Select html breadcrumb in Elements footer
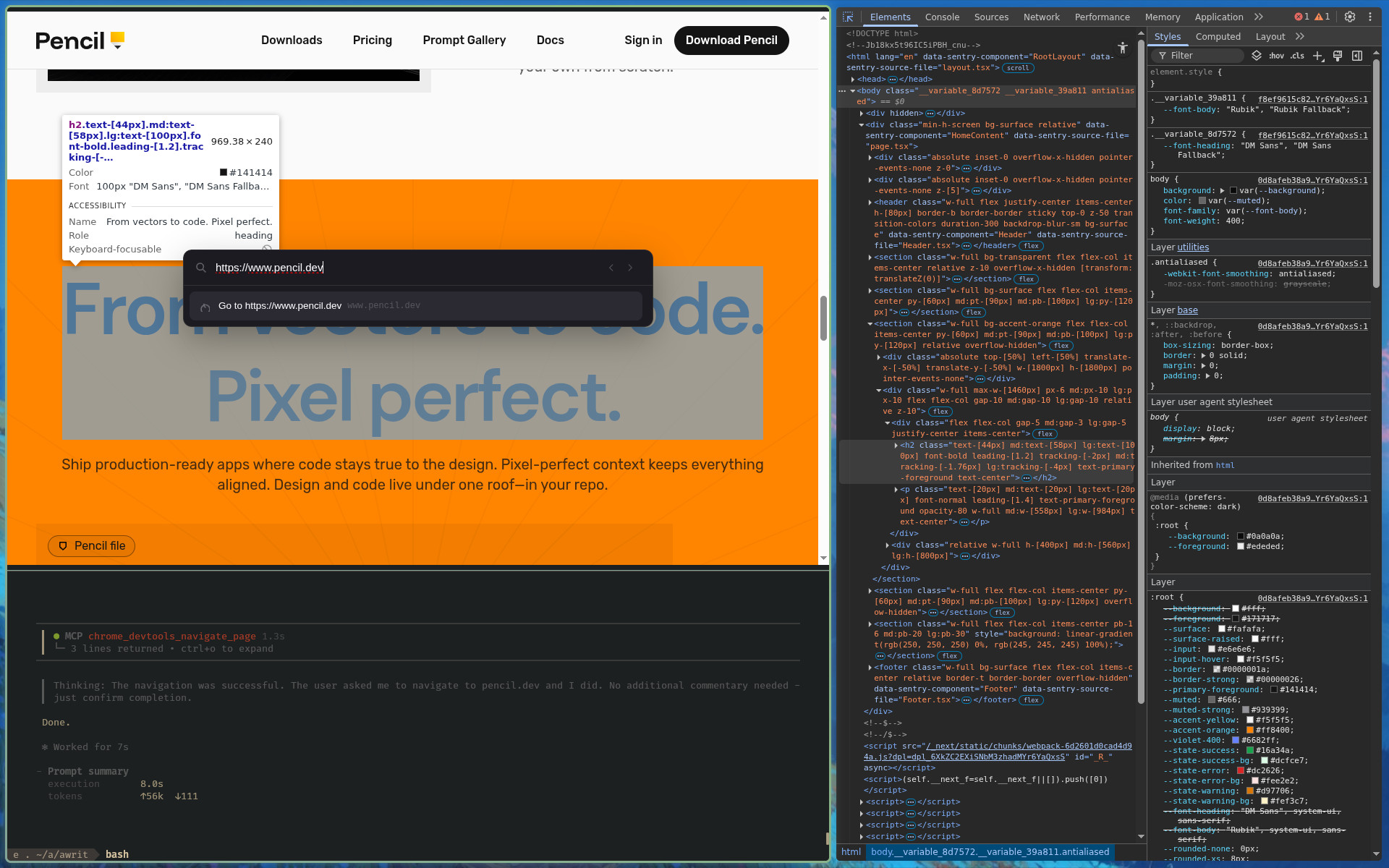Image resolution: width=1389 pixels, height=868 pixels. (851, 852)
